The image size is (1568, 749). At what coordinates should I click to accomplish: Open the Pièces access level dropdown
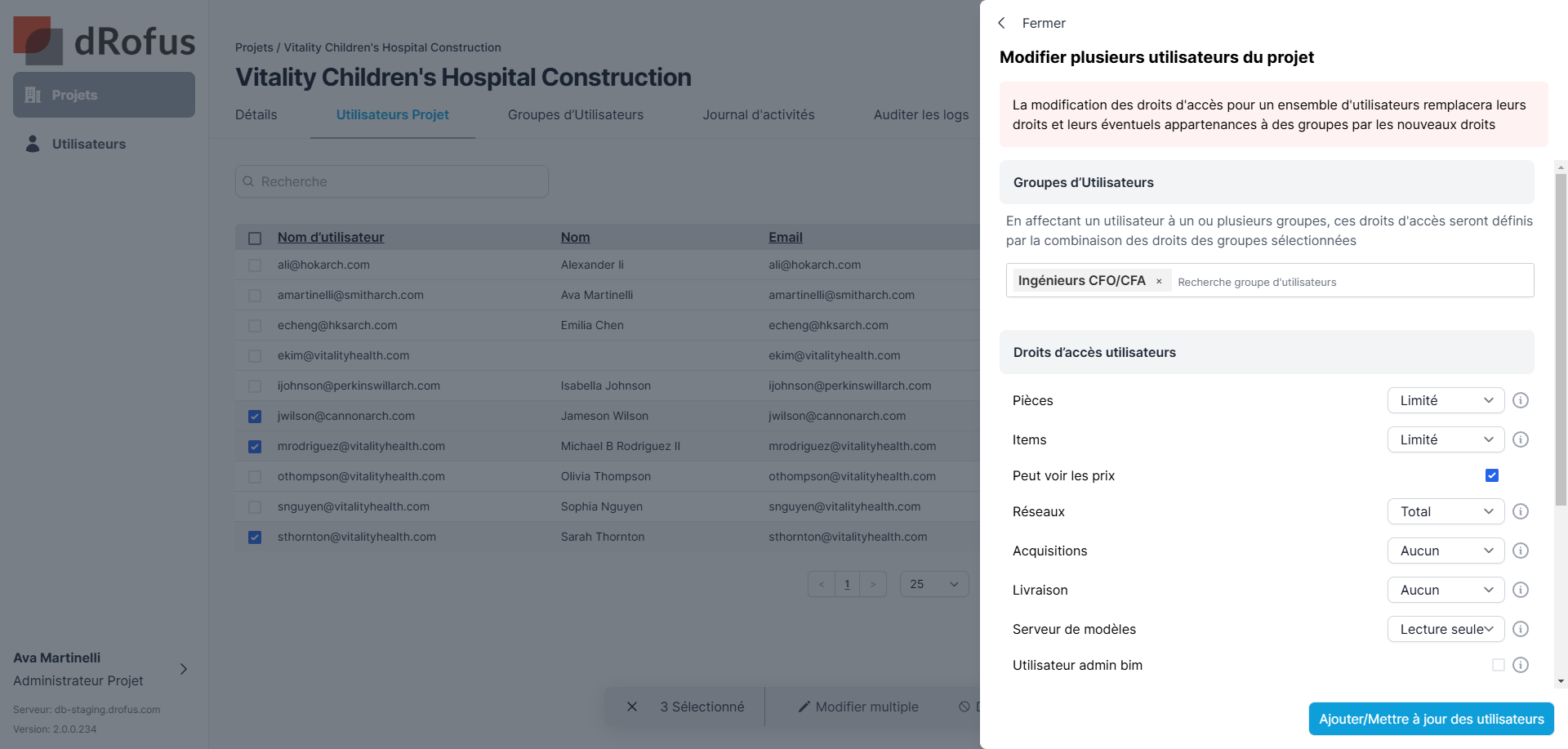click(x=1445, y=400)
